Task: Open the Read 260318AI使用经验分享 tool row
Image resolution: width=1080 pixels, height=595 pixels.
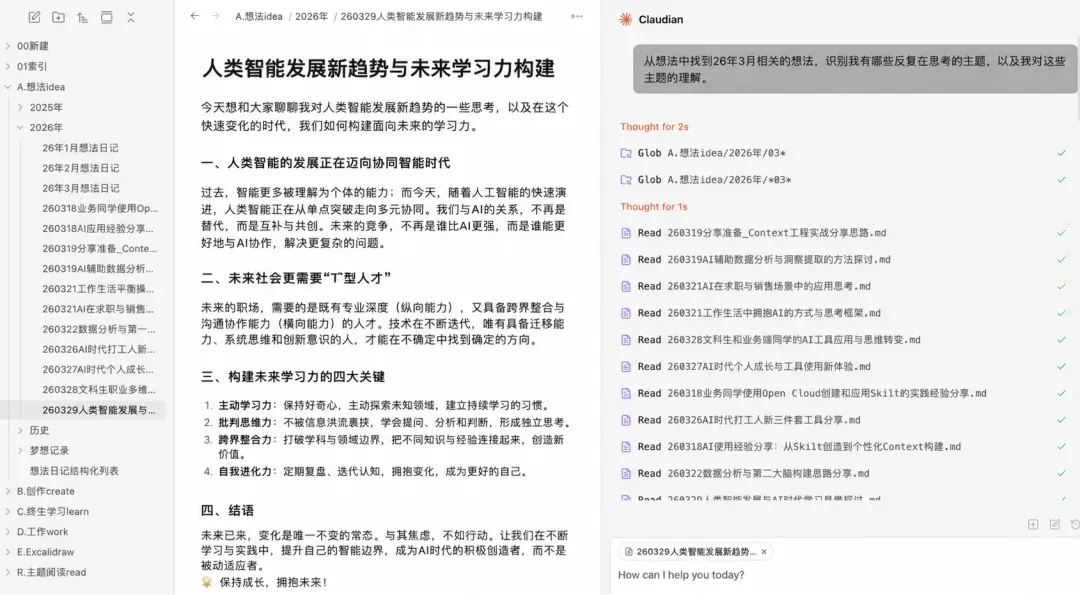Action: tap(844, 447)
